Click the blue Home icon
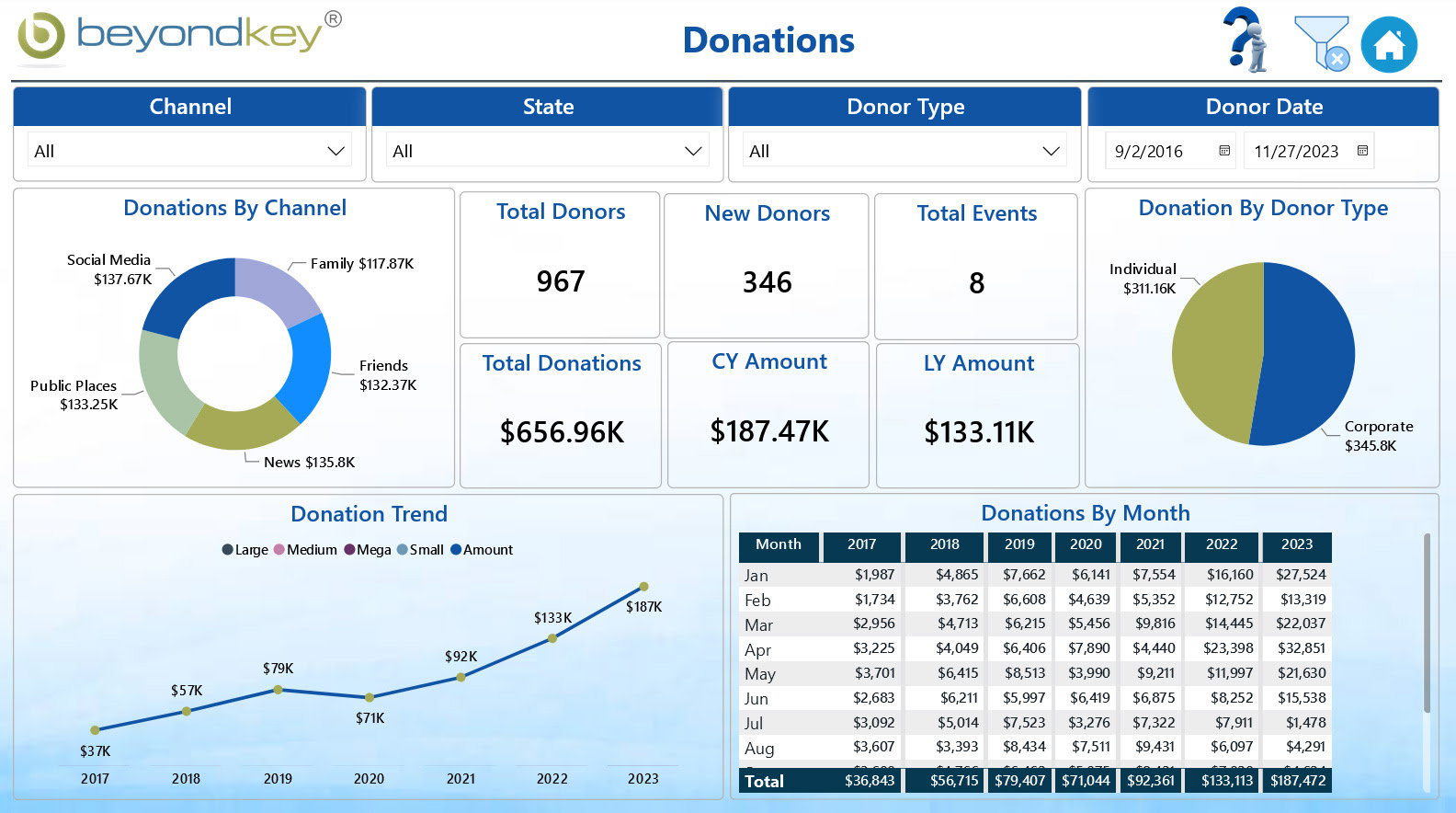The height and width of the screenshot is (813, 1456). point(1388,44)
